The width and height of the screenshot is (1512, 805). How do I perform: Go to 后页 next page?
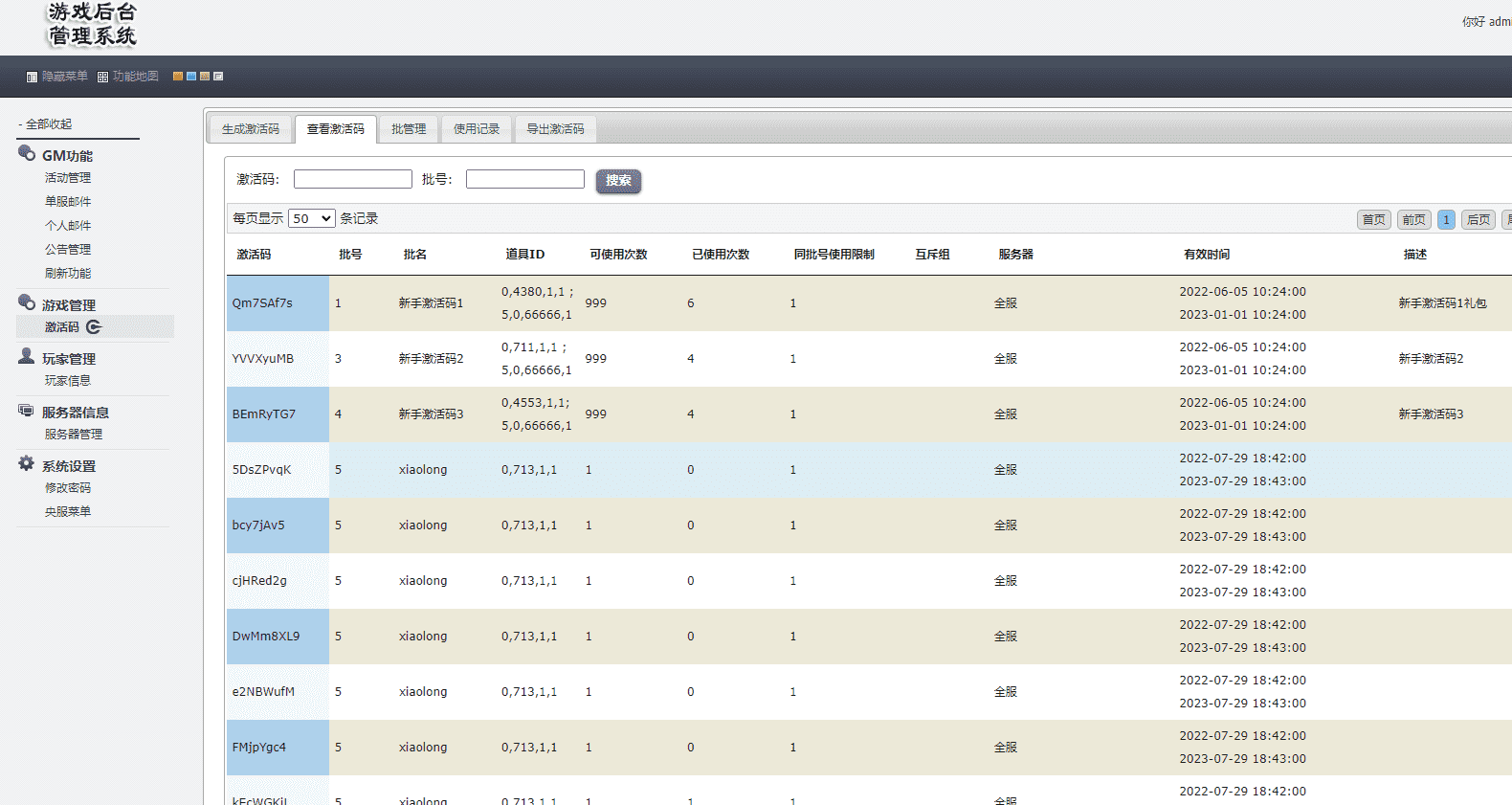1479,219
